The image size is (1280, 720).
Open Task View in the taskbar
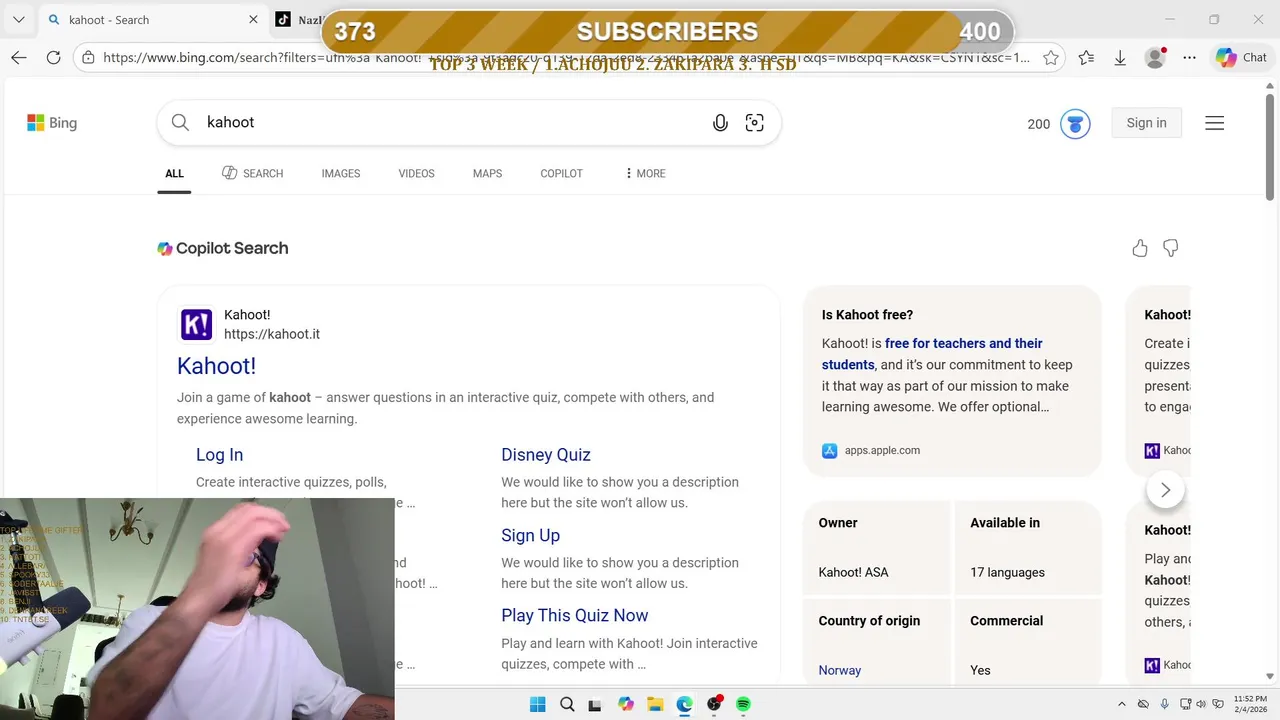pos(596,704)
